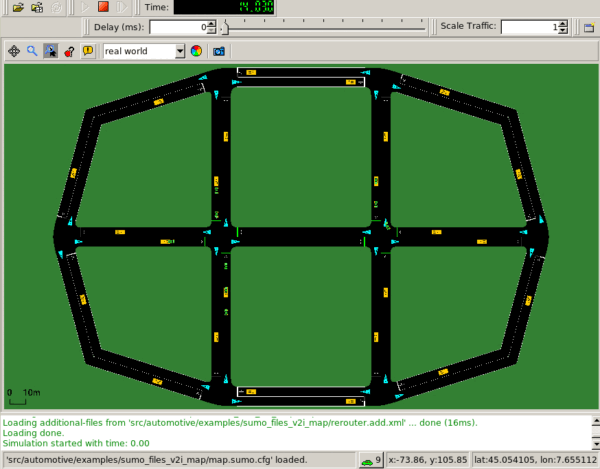
Task: Click the open network file icon
Action: click(x=37, y=7)
